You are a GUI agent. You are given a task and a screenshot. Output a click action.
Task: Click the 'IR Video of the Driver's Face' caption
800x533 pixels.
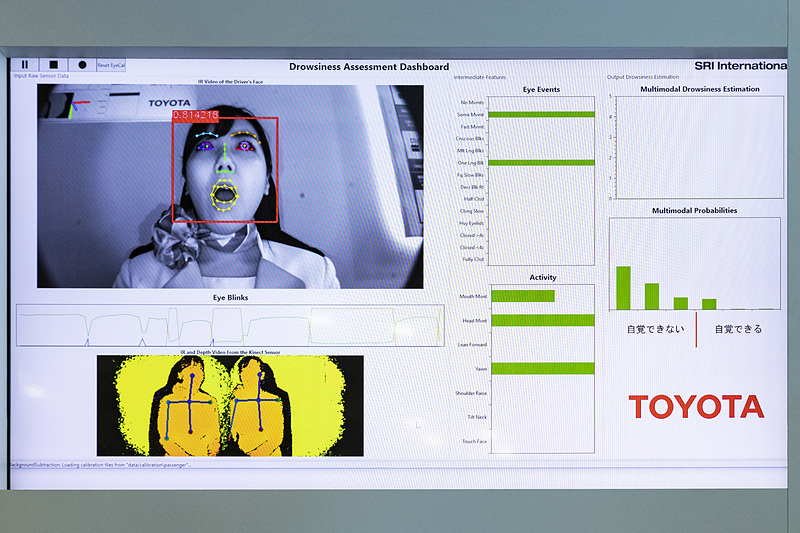click(230, 82)
